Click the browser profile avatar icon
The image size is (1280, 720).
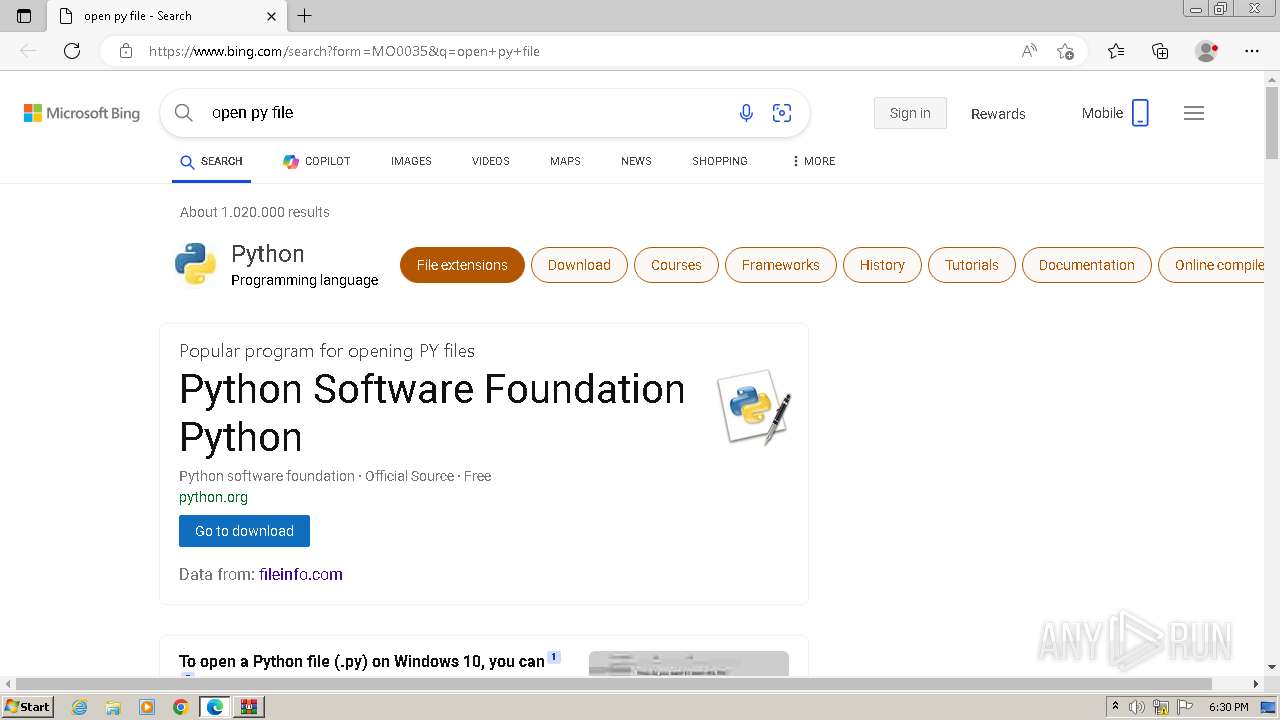pyautogui.click(x=1206, y=51)
